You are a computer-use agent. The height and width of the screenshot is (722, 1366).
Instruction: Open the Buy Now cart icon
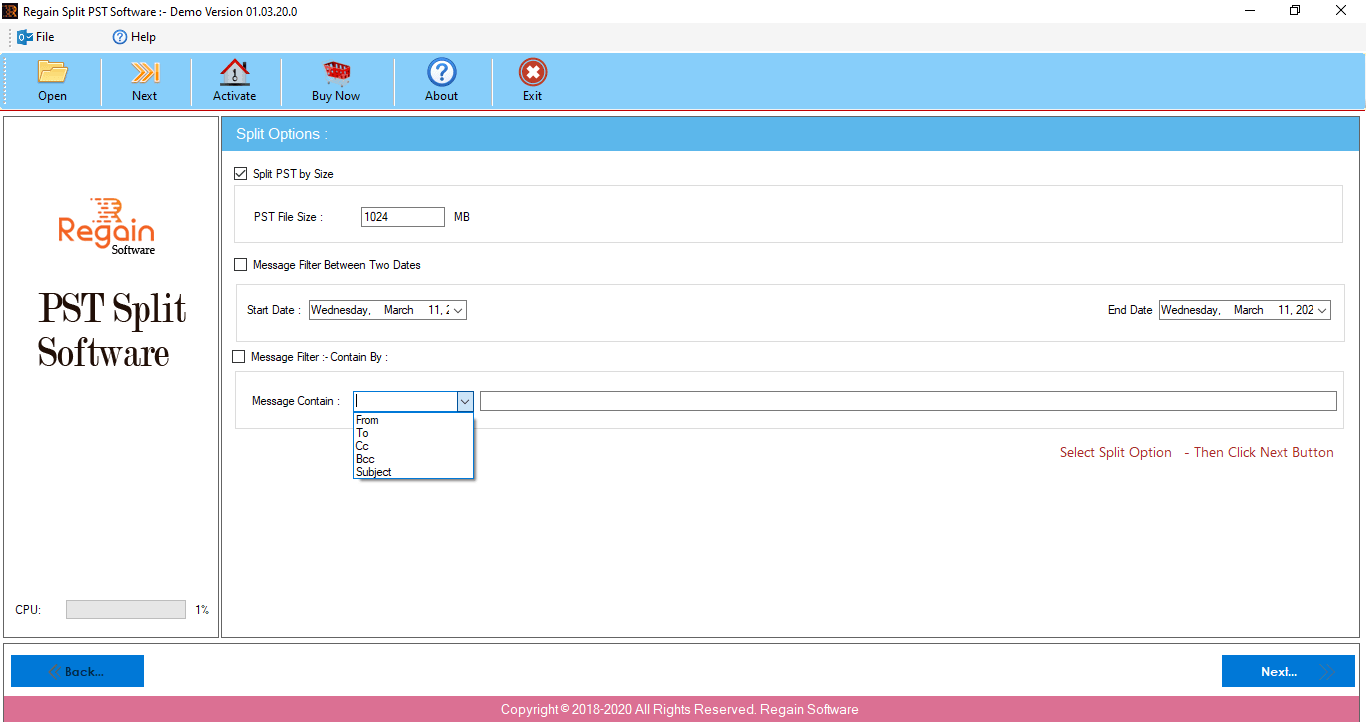tap(336, 72)
